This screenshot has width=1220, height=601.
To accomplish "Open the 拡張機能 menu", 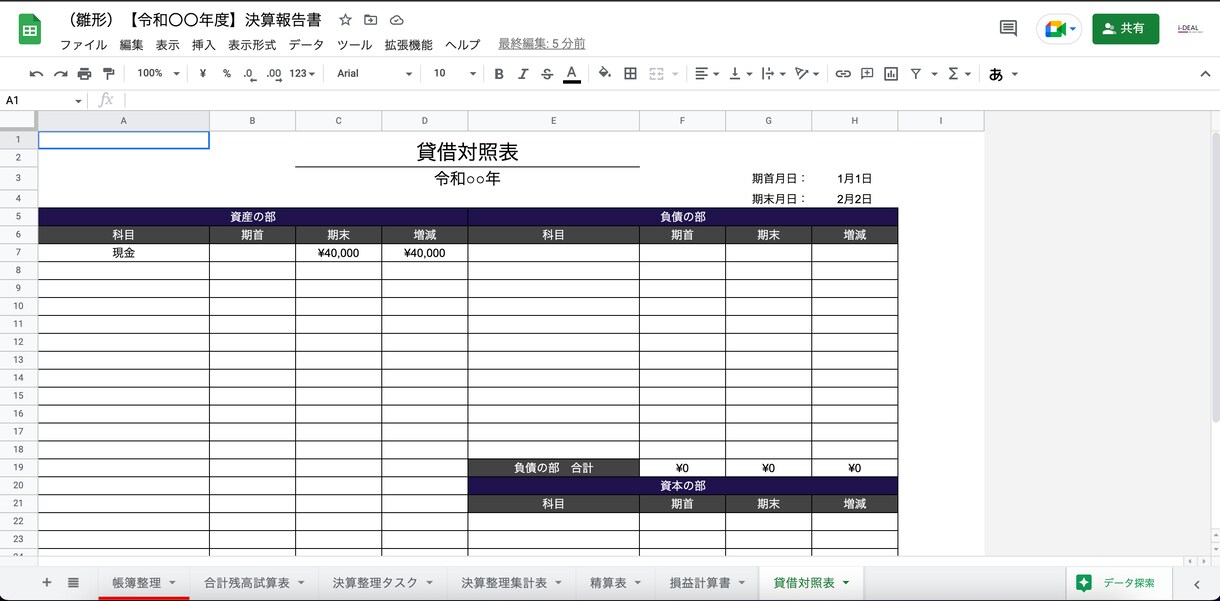I will coord(409,45).
